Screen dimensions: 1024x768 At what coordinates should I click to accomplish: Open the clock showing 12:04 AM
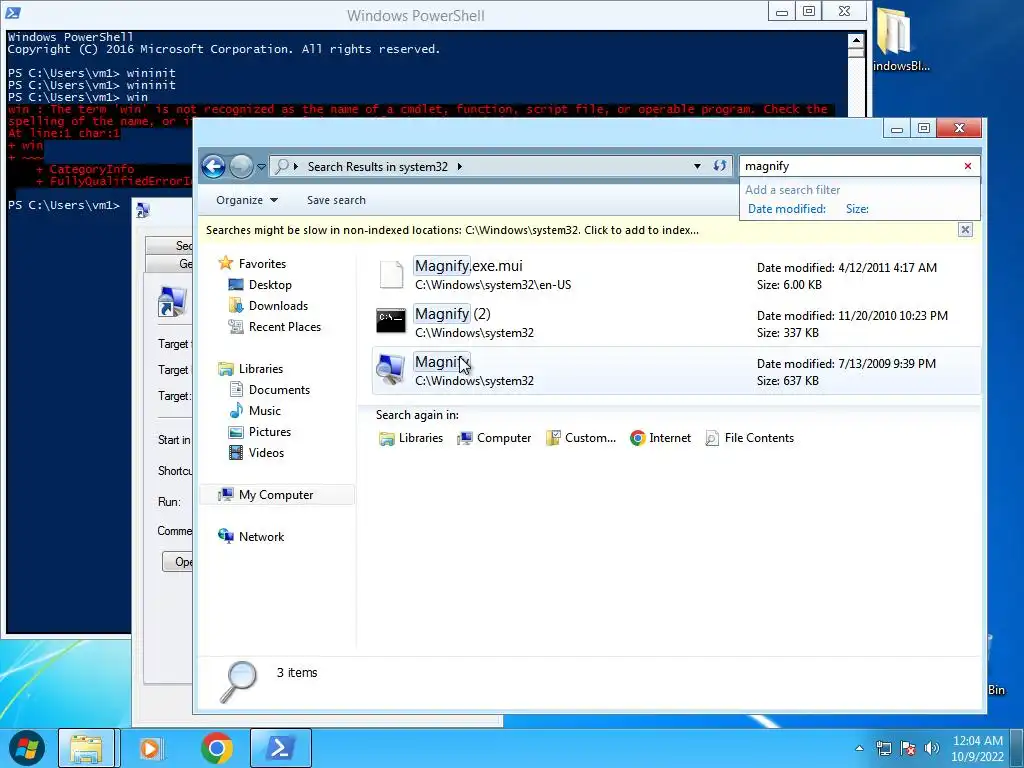pyautogui.click(x=978, y=748)
